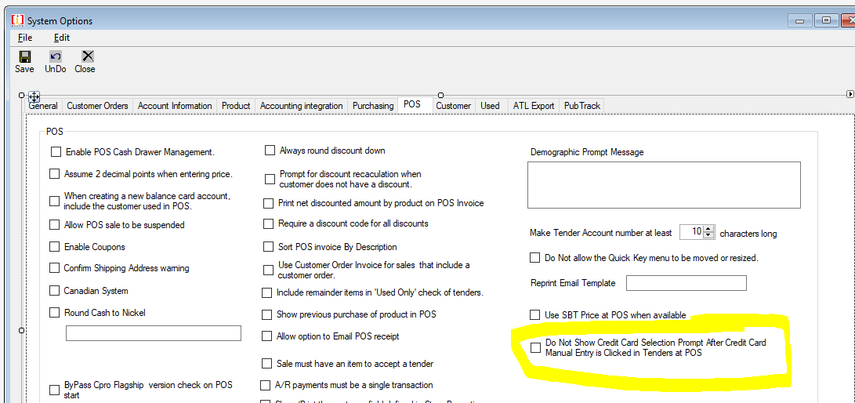Check the Canadian System option

(x=54, y=291)
